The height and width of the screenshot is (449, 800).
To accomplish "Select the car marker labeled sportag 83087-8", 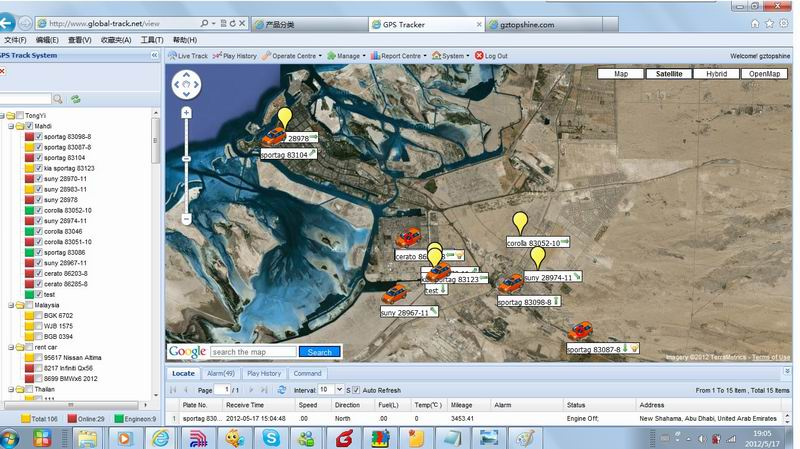I will (581, 331).
